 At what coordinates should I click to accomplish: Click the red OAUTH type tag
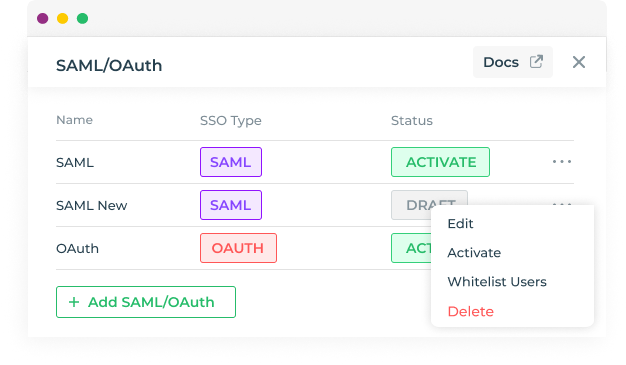[238, 248]
